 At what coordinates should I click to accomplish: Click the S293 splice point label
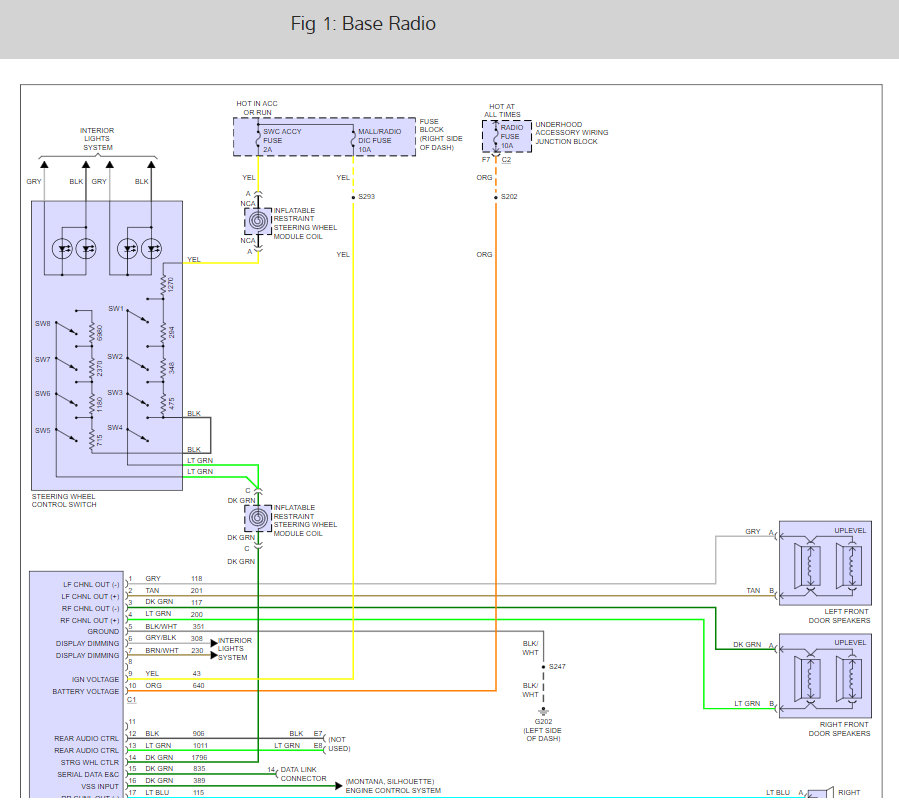(366, 197)
